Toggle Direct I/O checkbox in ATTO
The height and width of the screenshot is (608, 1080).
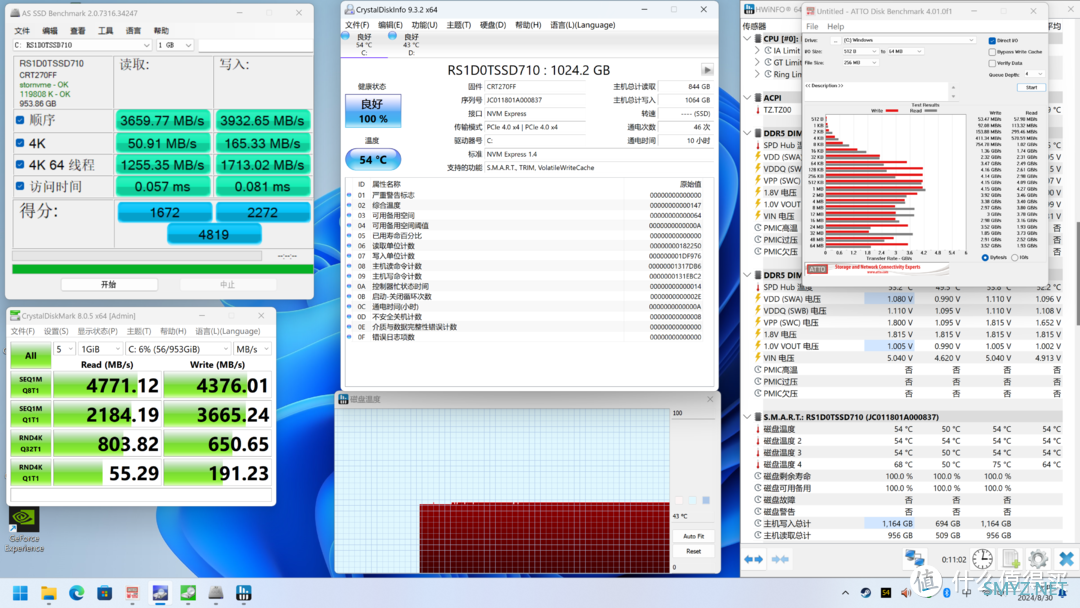click(x=992, y=41)
